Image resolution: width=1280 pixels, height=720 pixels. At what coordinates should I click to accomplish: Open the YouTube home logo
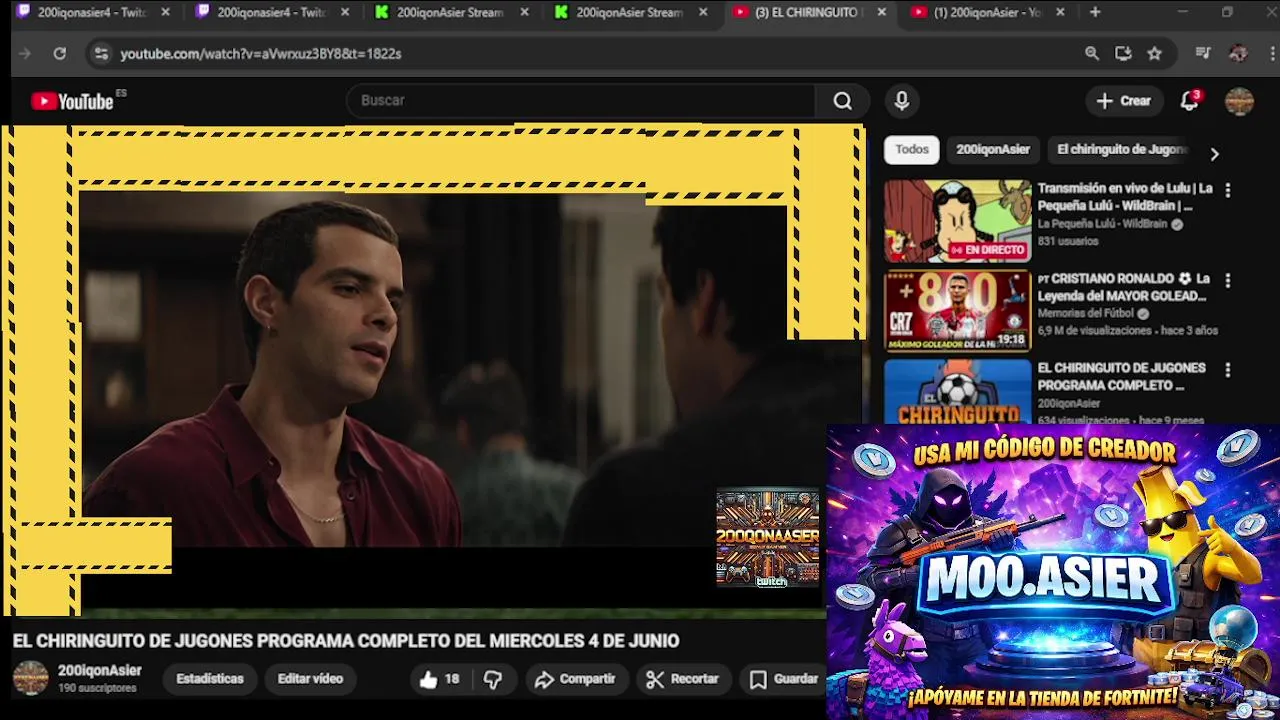[72, 101]
